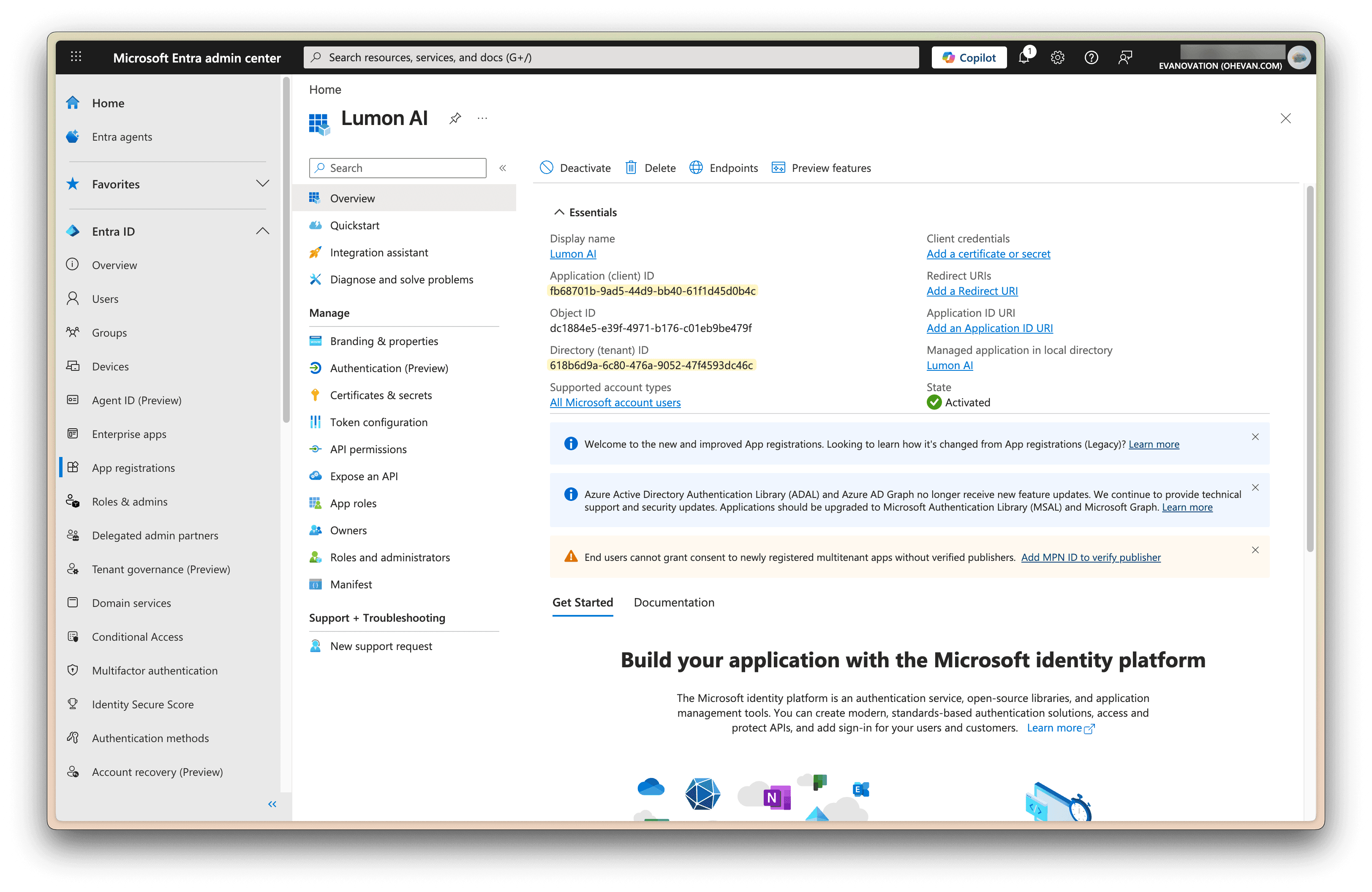Click Add a Redirect URI link

coord(972,291)
